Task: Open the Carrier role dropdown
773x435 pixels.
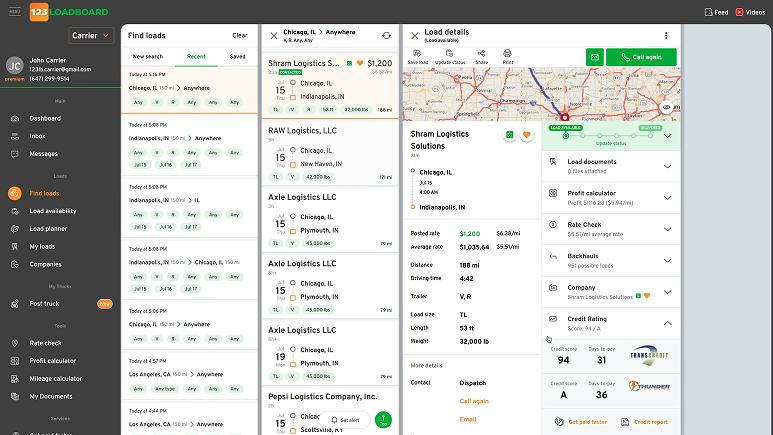Action: (91, 36)
